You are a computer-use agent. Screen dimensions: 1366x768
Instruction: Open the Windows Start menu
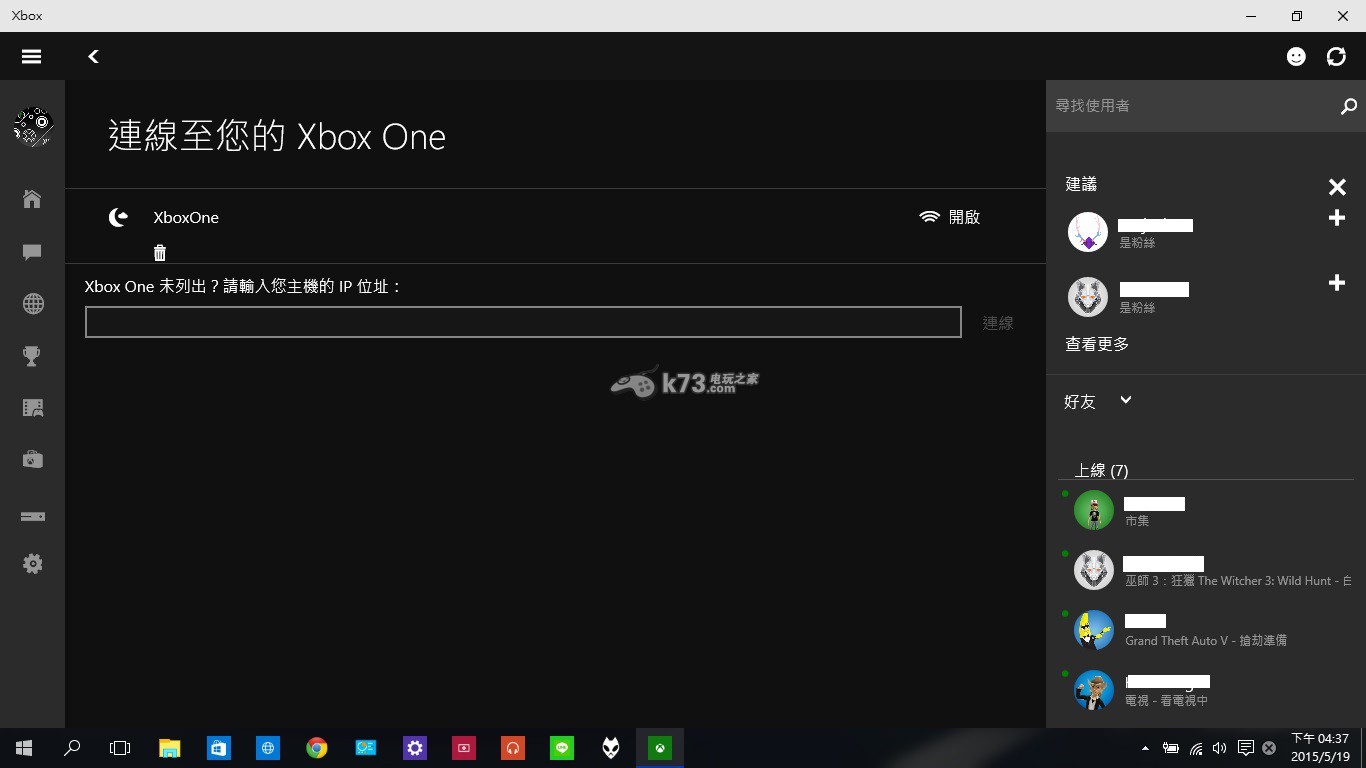[x=24, y=748]
